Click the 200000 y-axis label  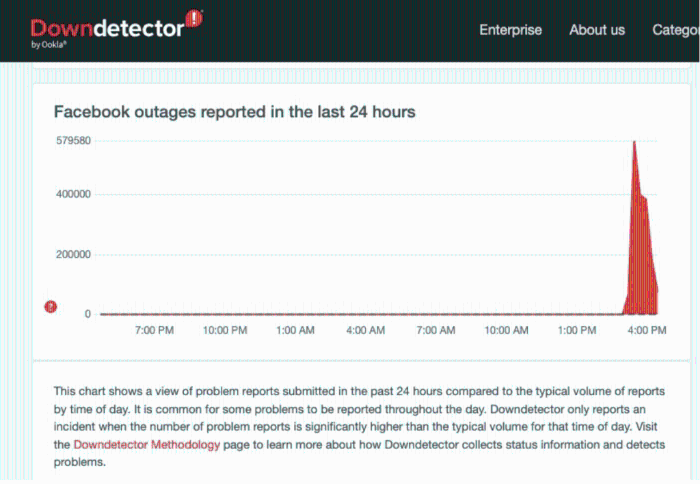click(74, 254)
